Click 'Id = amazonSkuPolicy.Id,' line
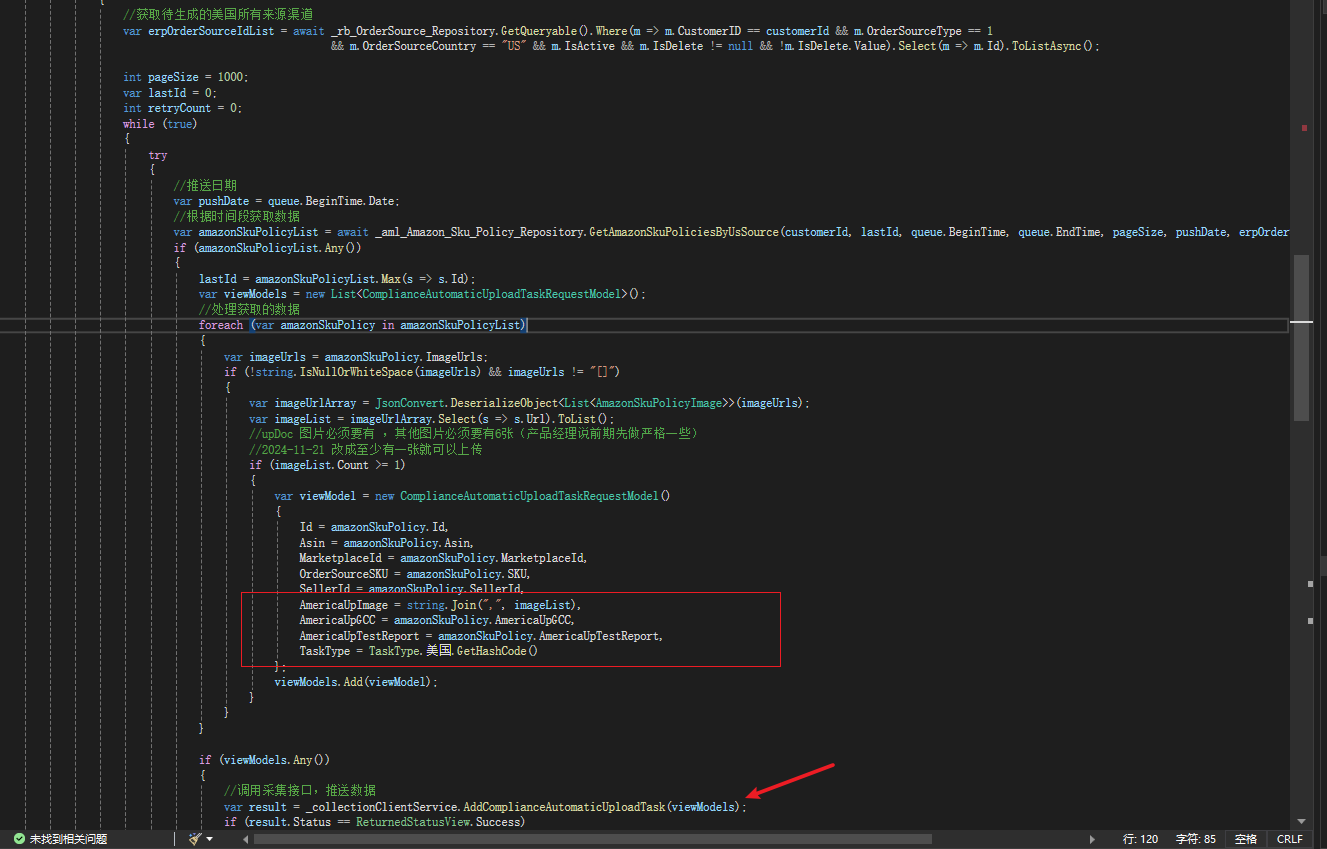 pyautogui.click(x=374, y=527)
